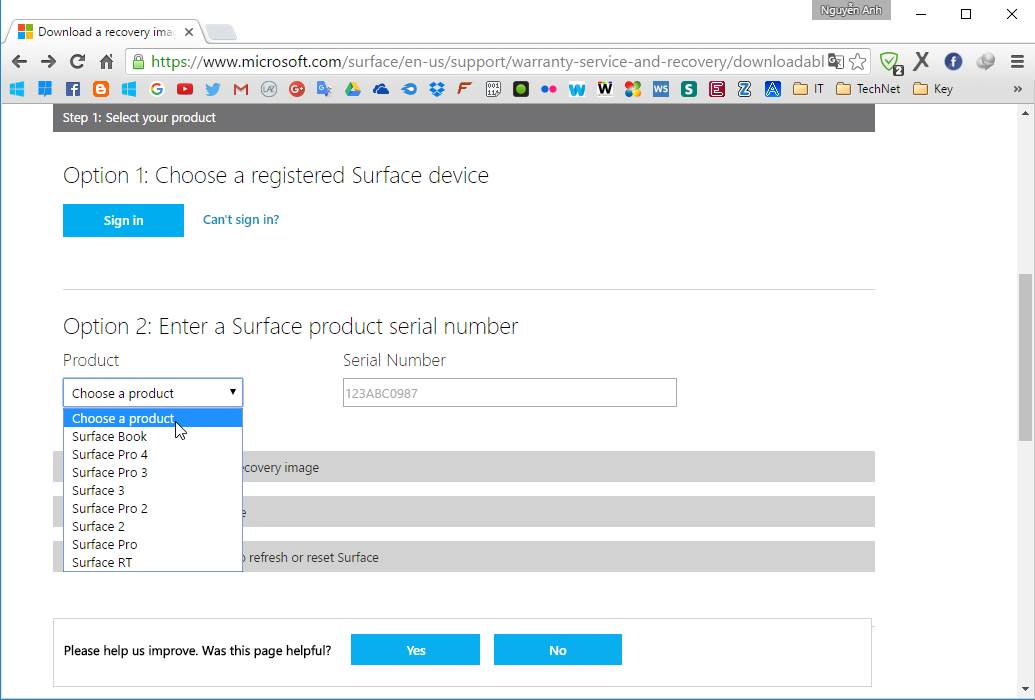1035x700 pixels.
Task: Select Surface 2 from the list
Action: [153, 526]
